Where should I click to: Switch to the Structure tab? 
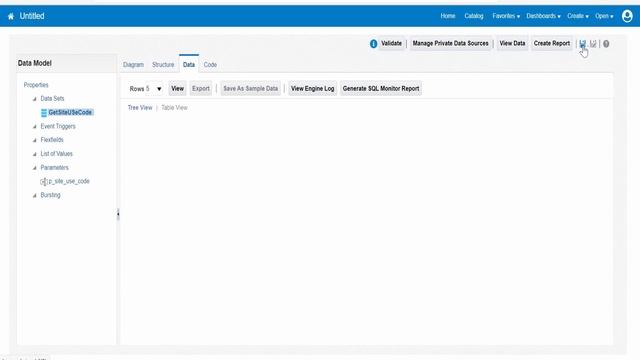[163, 64]
